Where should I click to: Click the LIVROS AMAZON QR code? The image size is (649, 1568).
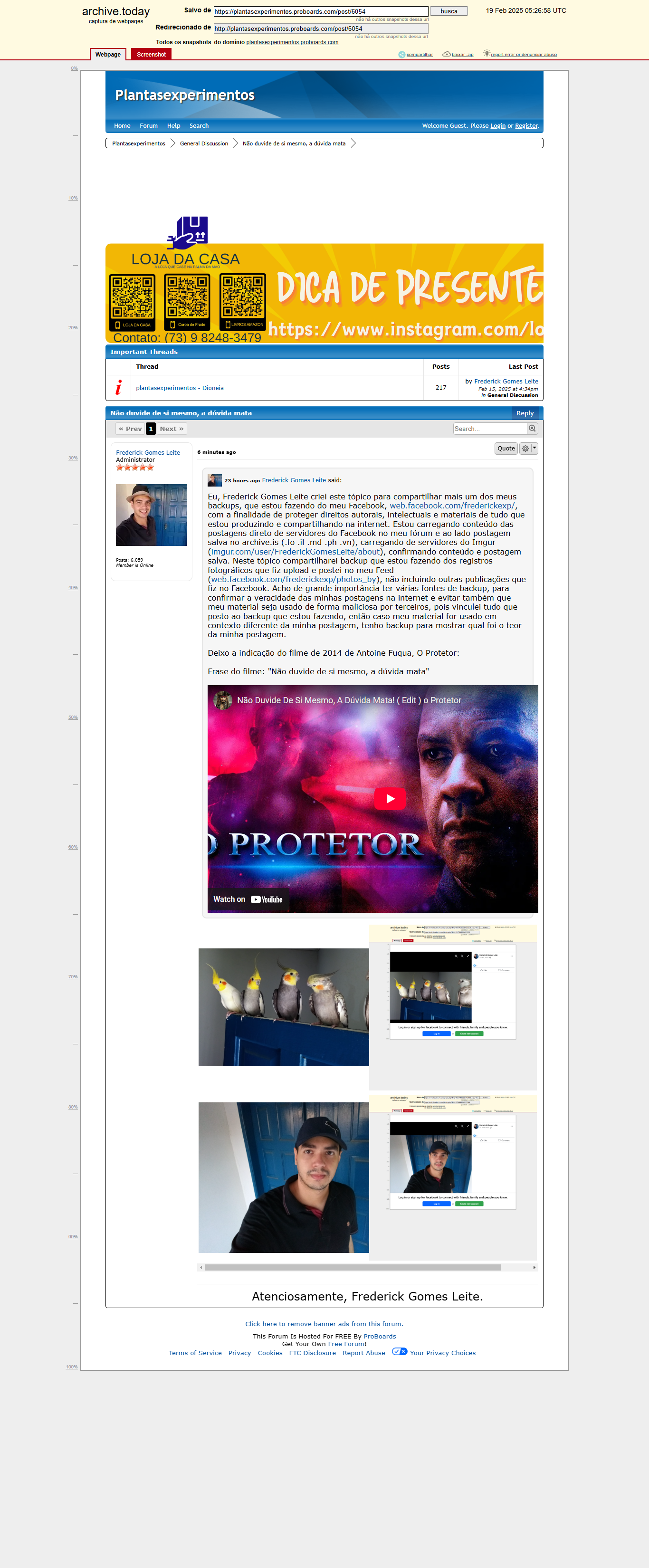click(242, 302)
